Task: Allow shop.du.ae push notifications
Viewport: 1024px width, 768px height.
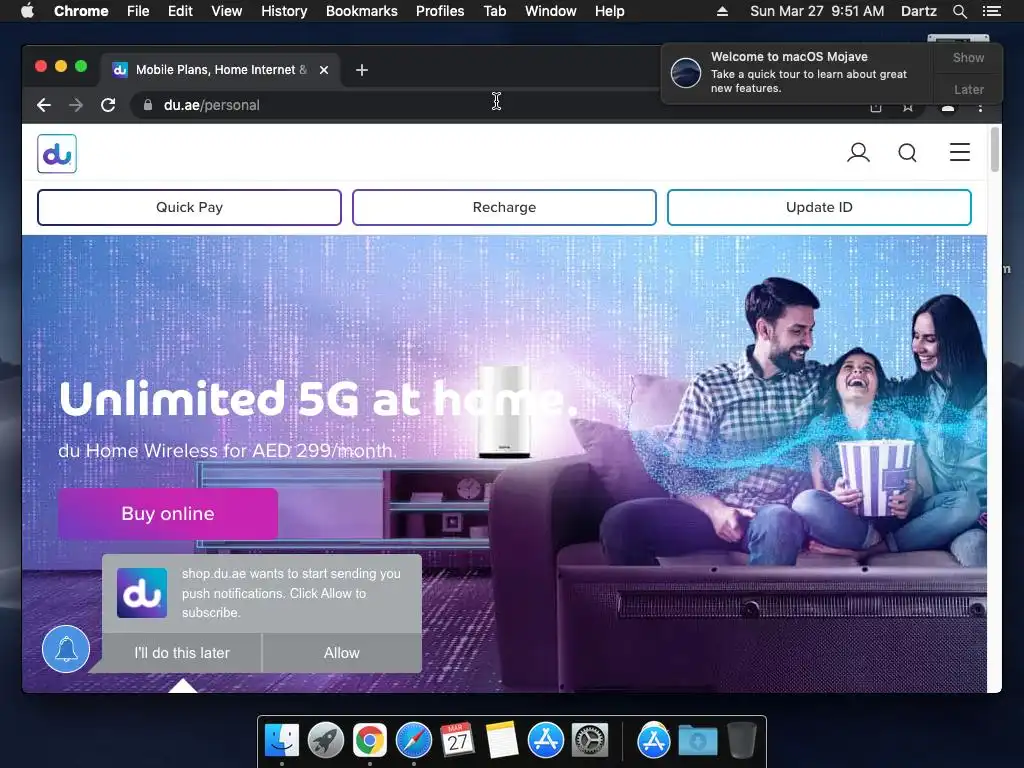Action: (x=342, y=652)
